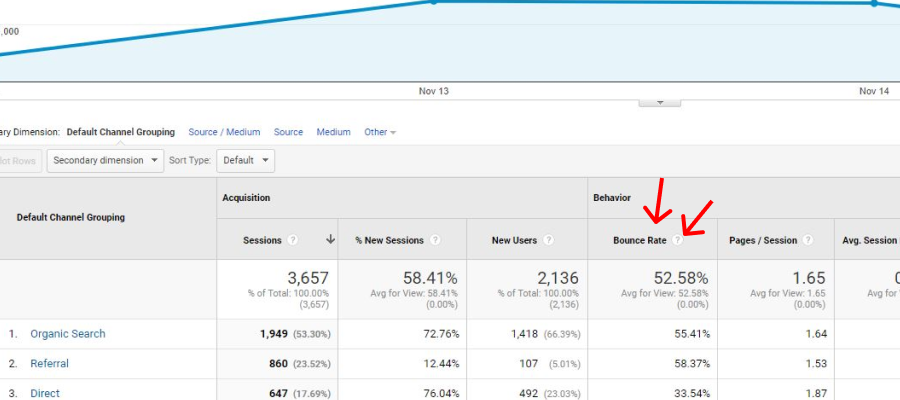This screenshot has height=400, width=900.
Task: Click Organic Search new users 1,418
Action: tap(524, 333)
